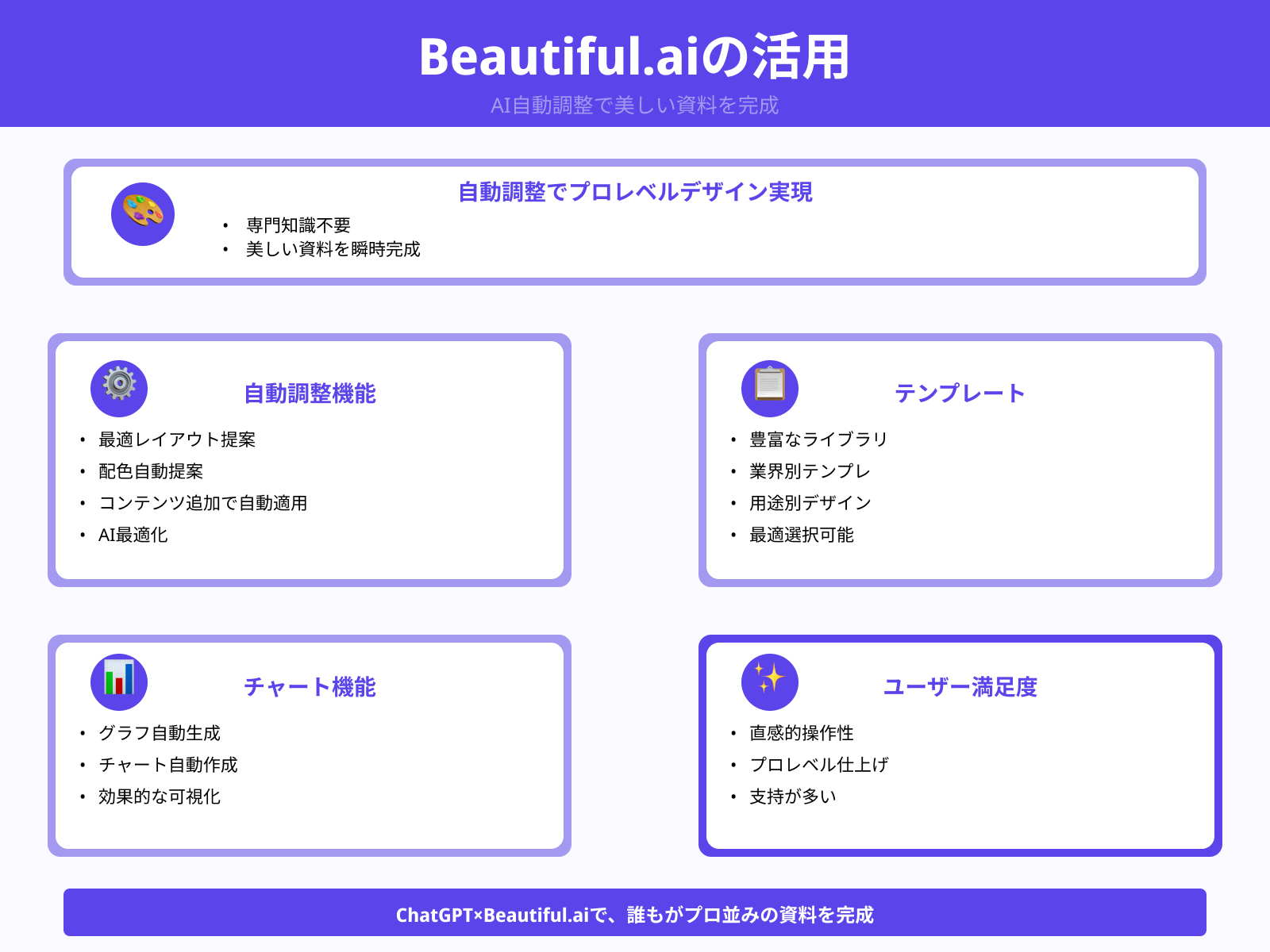The image size is (1270, 952).
Task: Open the 自動調整機能 section heading
Action: 310,393
